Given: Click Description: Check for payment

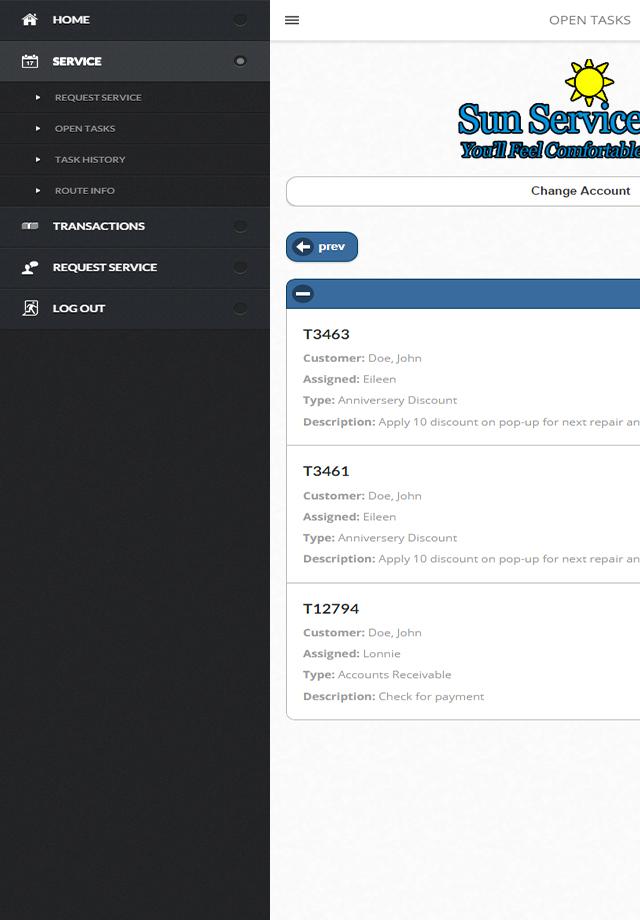Looking at the screenshot, I should (394, 696).
